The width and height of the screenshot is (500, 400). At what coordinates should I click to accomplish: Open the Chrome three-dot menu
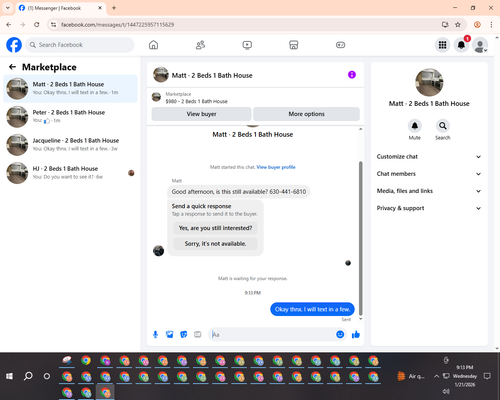point(491,24)
